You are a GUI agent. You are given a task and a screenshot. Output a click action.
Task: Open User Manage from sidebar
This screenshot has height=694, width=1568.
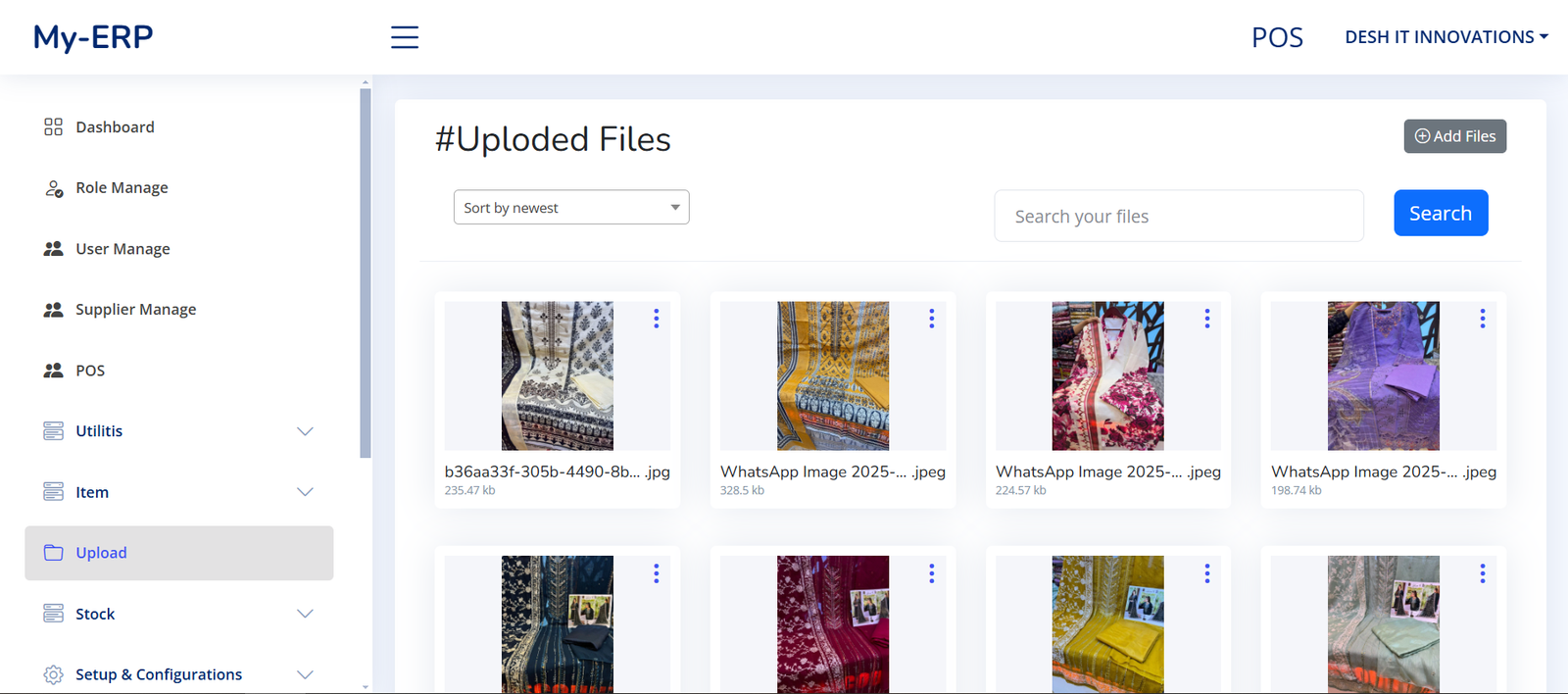[122, 249]
